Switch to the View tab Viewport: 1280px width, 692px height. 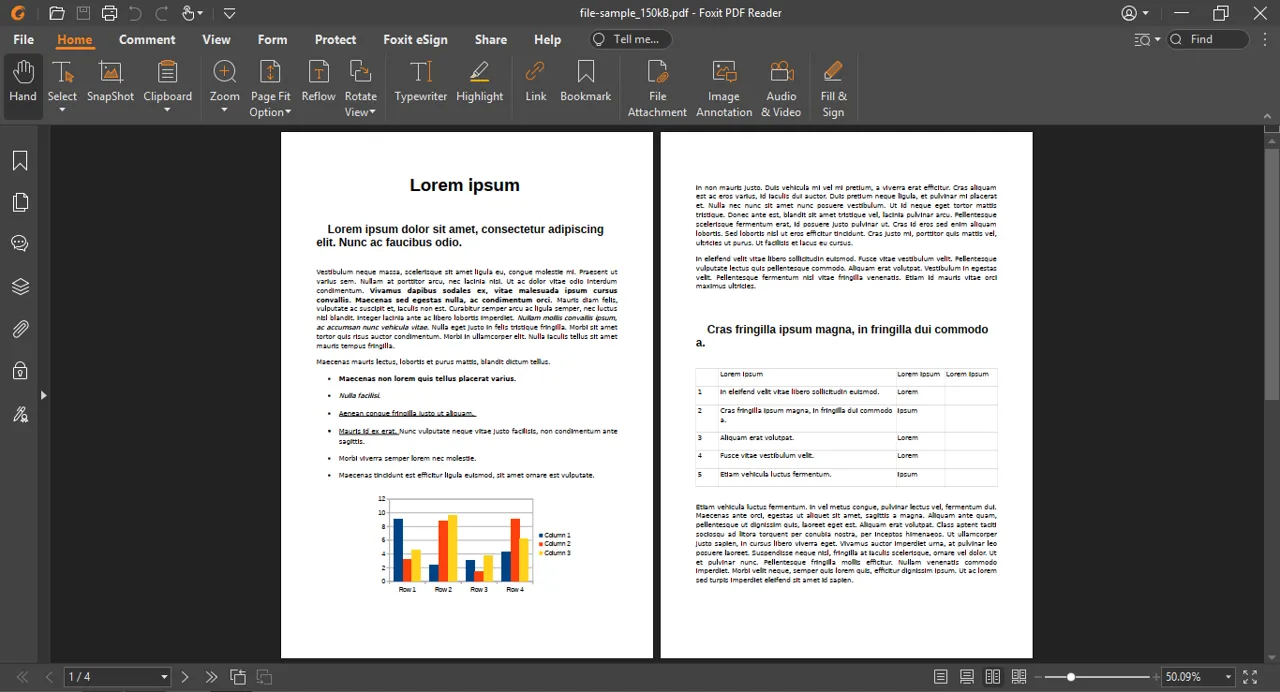216,39
